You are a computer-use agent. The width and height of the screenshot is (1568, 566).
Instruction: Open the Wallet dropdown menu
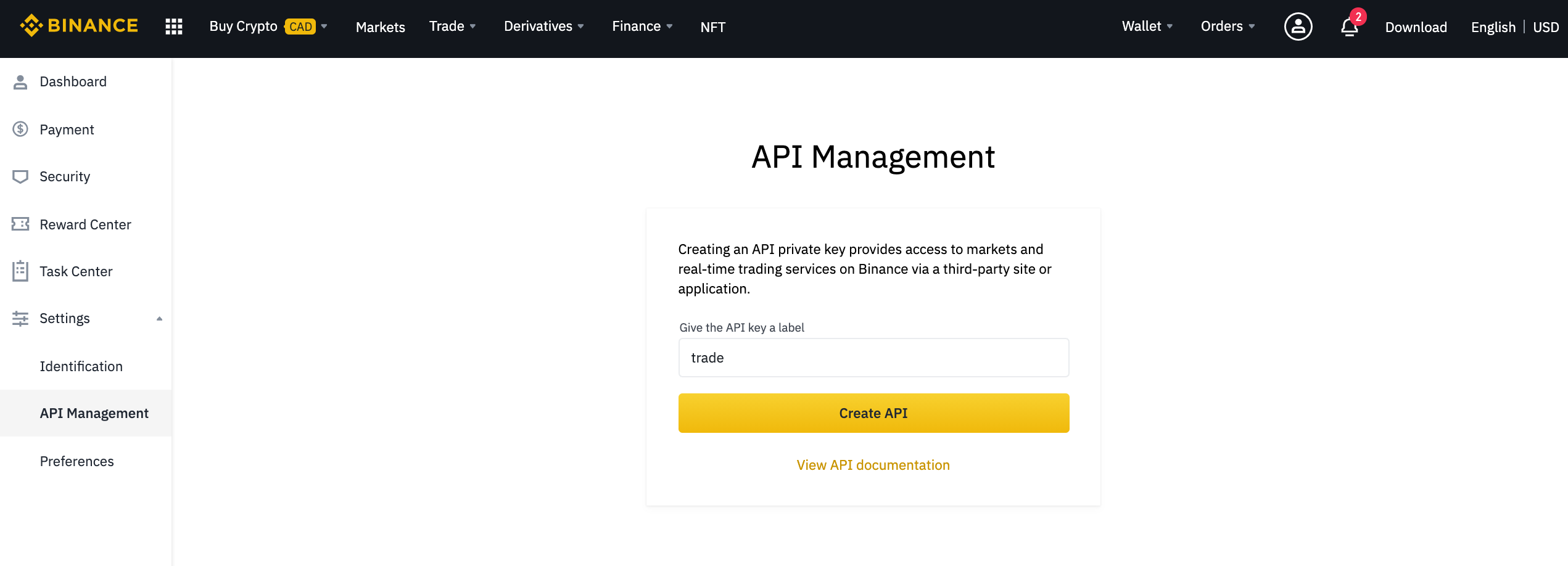coord(1147,27)
